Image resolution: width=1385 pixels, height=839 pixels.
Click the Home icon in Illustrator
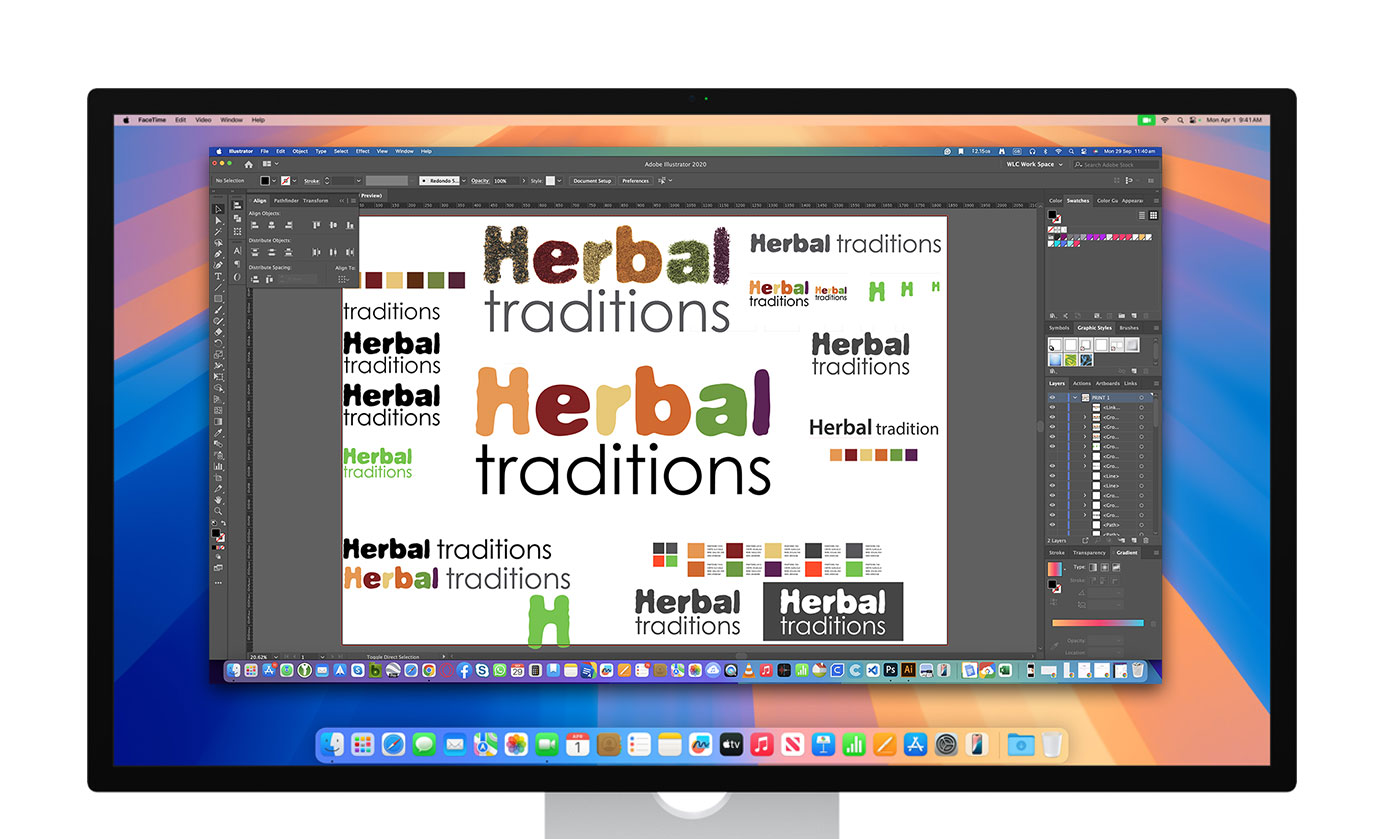[x=248, y=164]
